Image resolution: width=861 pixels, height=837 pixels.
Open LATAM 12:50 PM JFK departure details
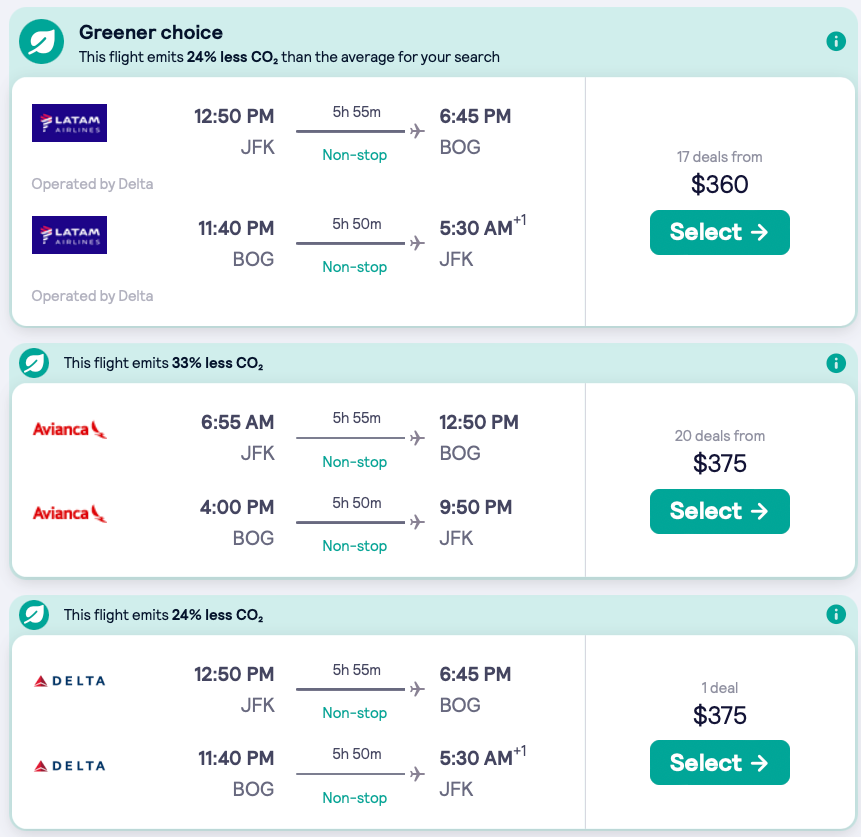pyautogui.click(x=234, y=117)
